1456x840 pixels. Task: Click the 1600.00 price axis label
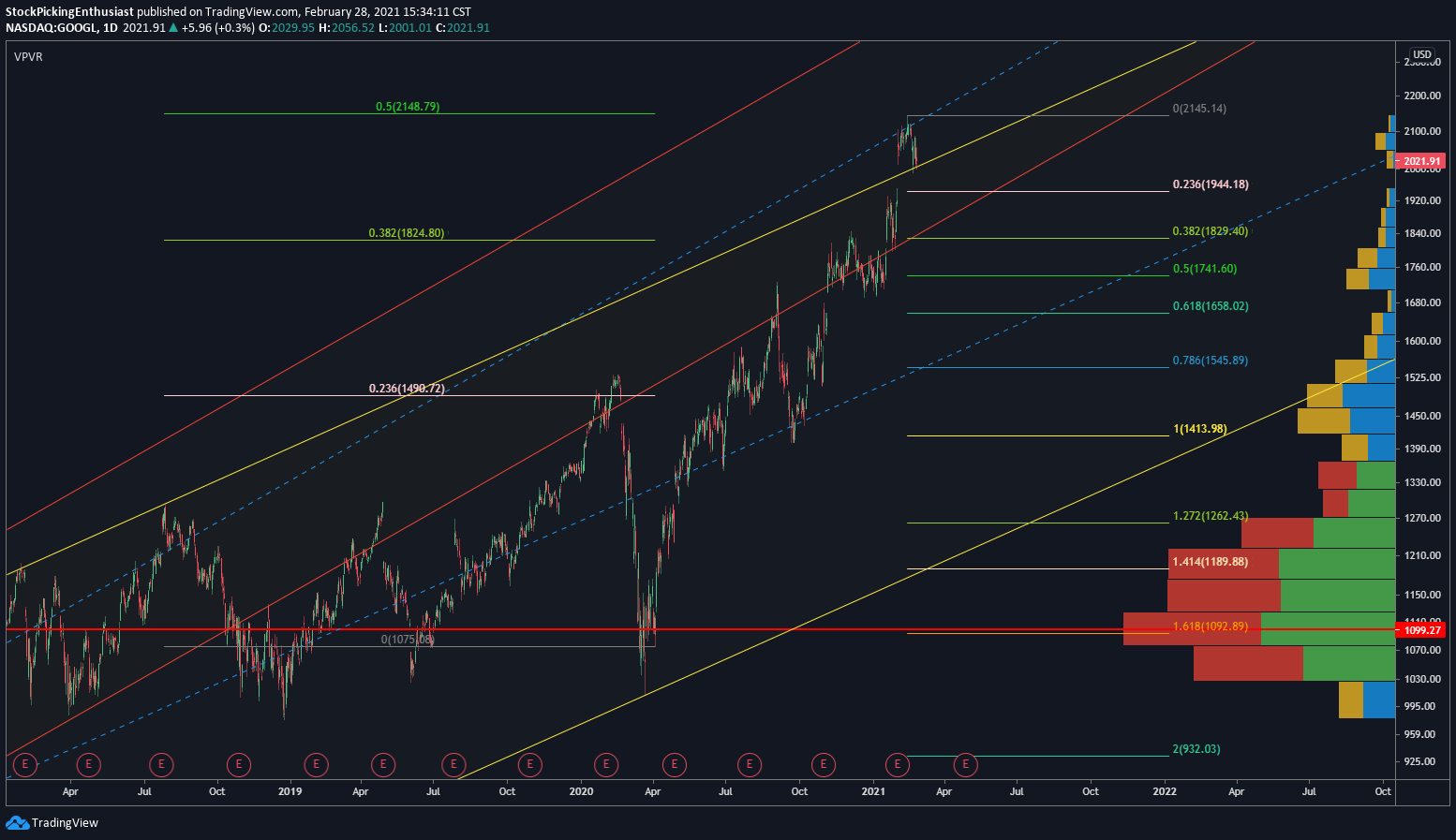[x=1422, y=341]
